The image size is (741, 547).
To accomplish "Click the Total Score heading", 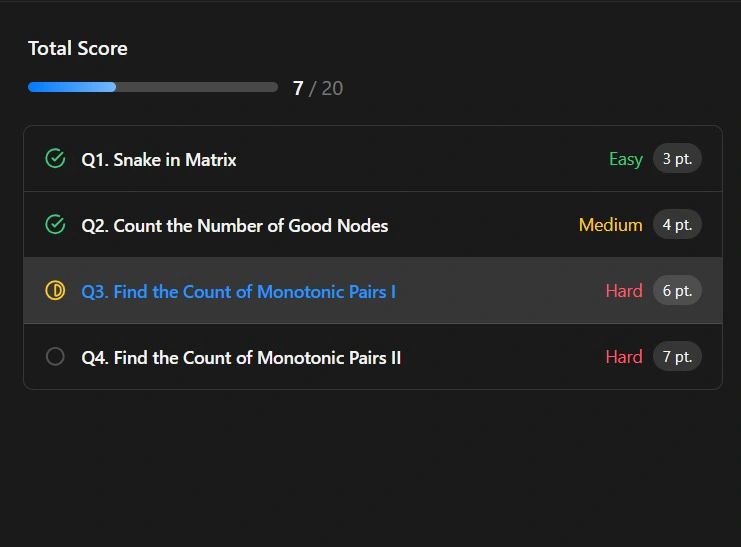I will coord(78,48).
